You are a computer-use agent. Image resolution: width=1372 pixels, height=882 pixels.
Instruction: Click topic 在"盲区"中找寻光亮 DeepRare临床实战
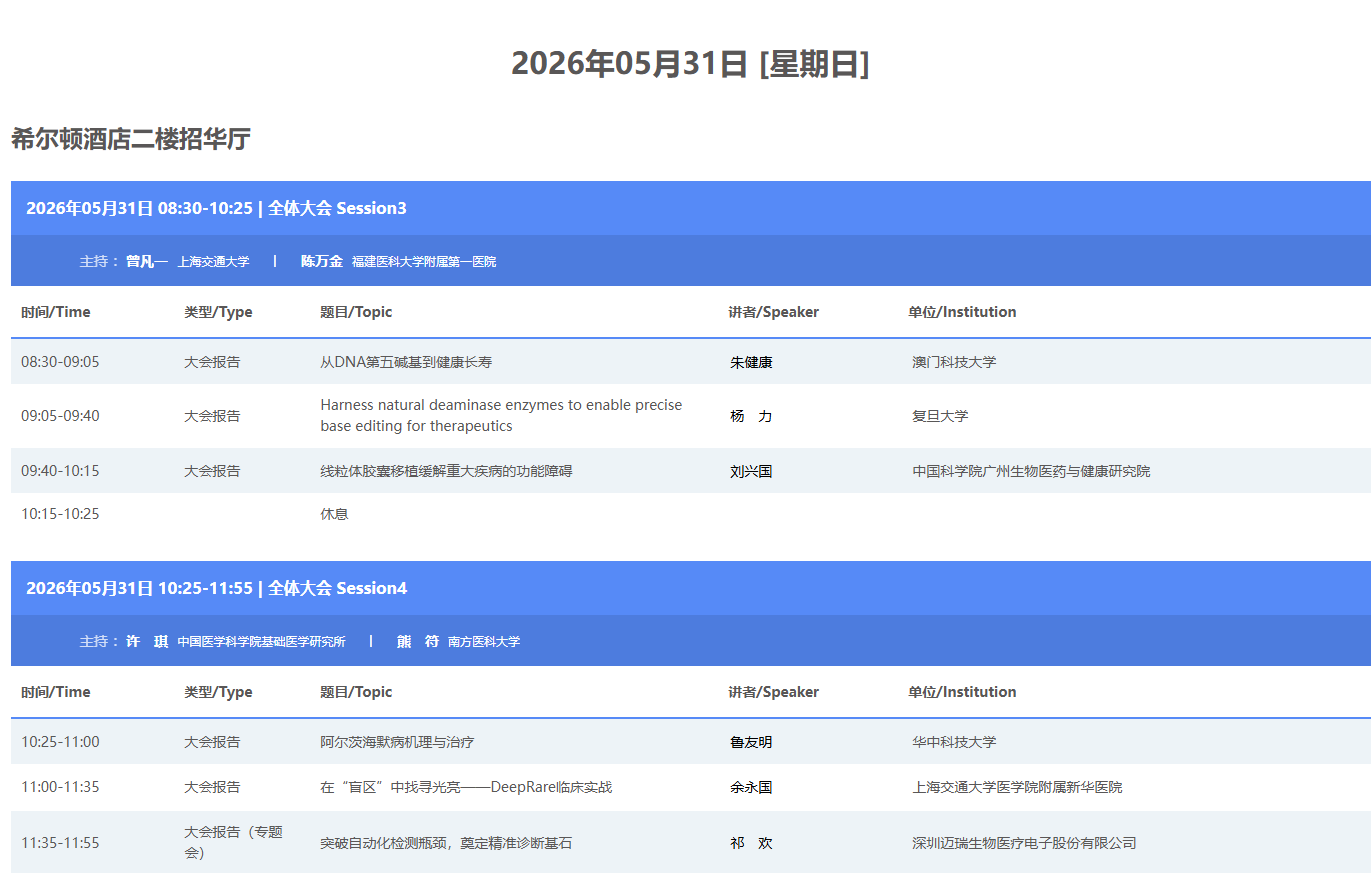(466, 787)
